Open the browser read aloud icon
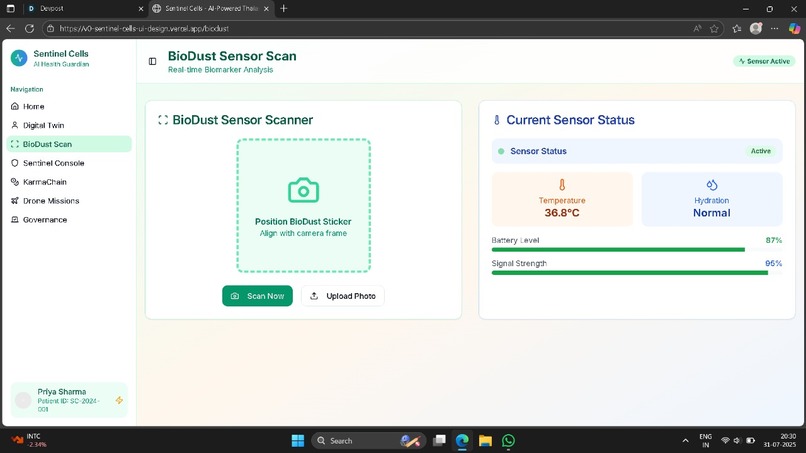806x453 pixels. coord(697,29)
